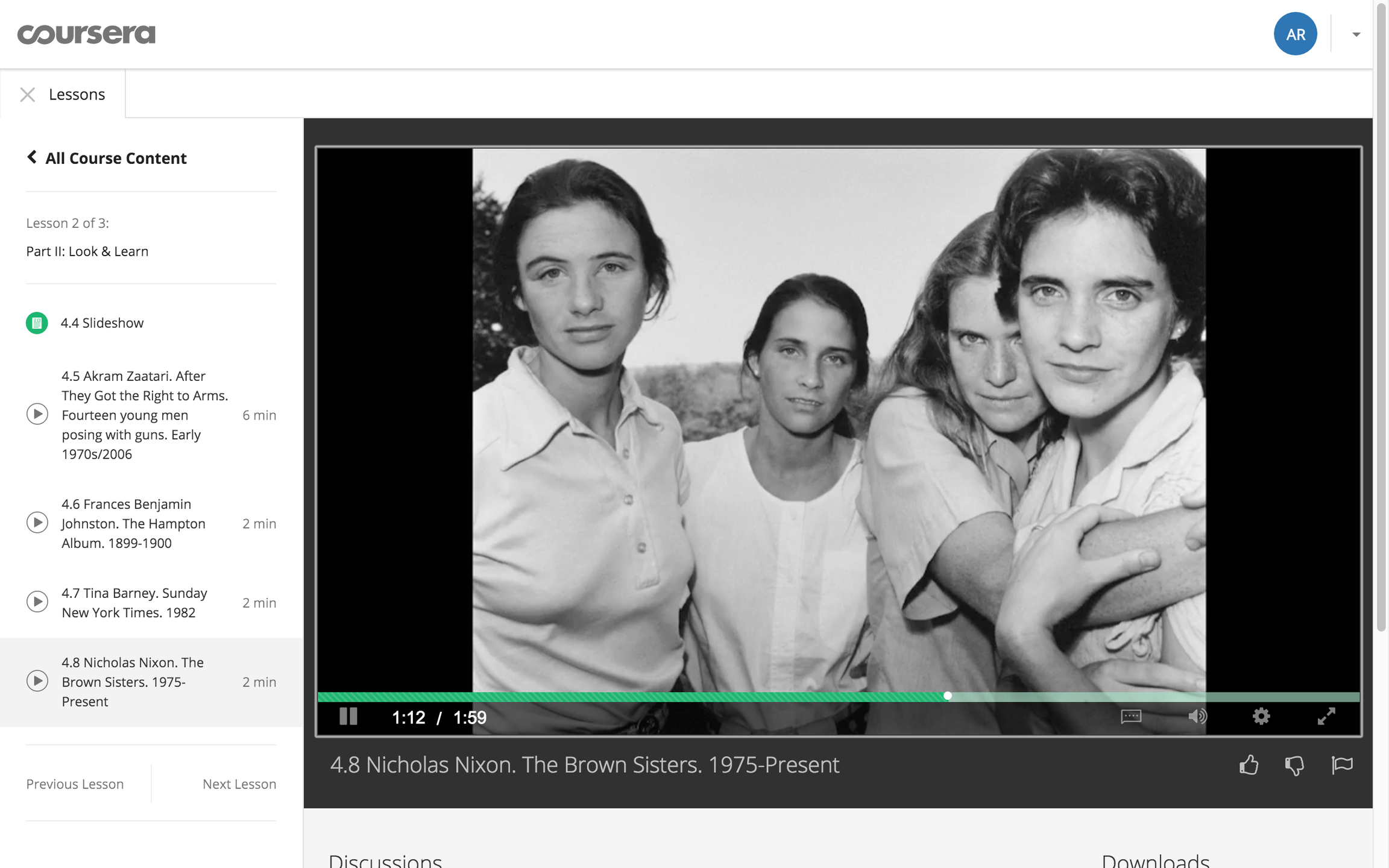
Task: Click the video progress bar handle
Action: [948, 696]
